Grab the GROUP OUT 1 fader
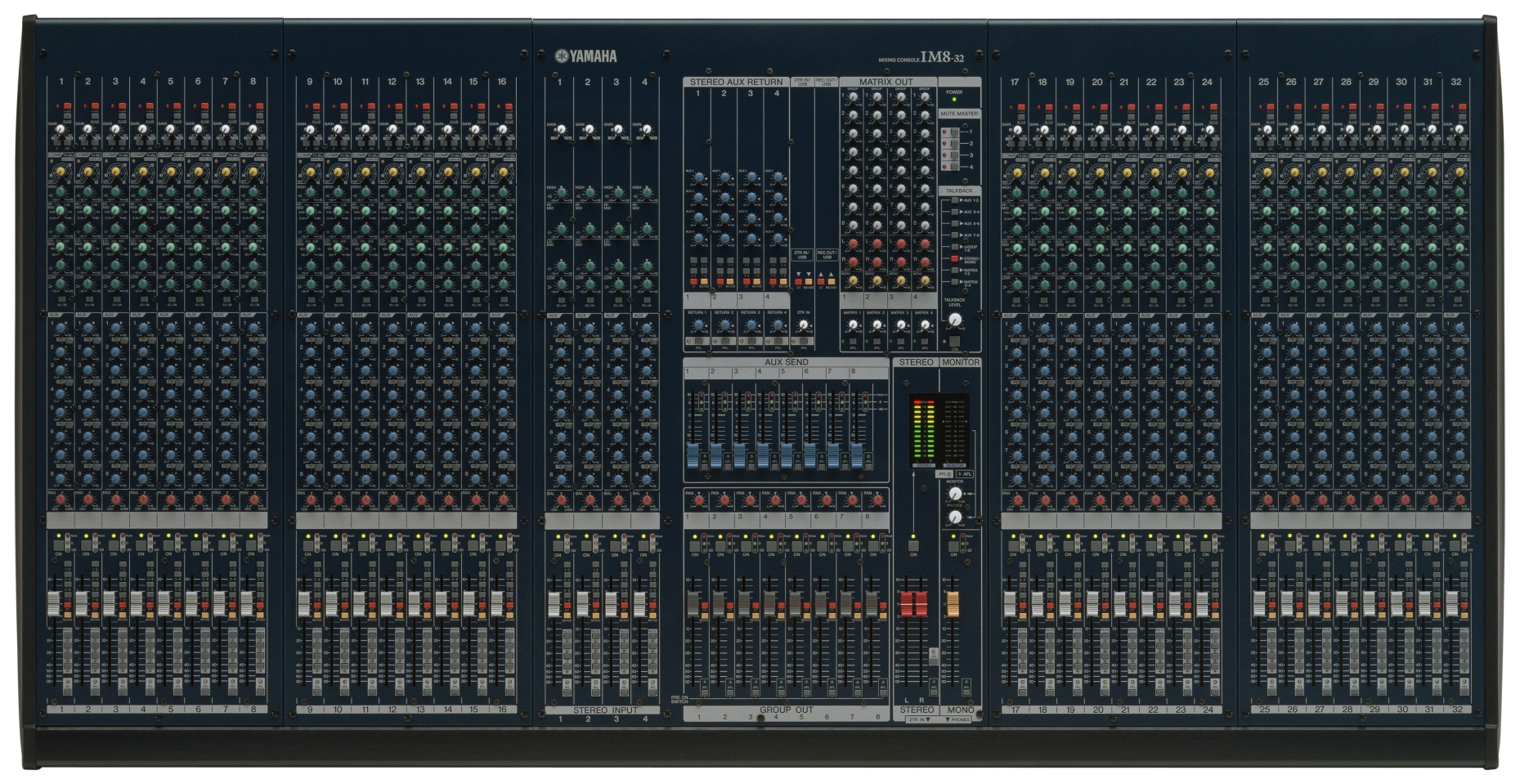 693,603
